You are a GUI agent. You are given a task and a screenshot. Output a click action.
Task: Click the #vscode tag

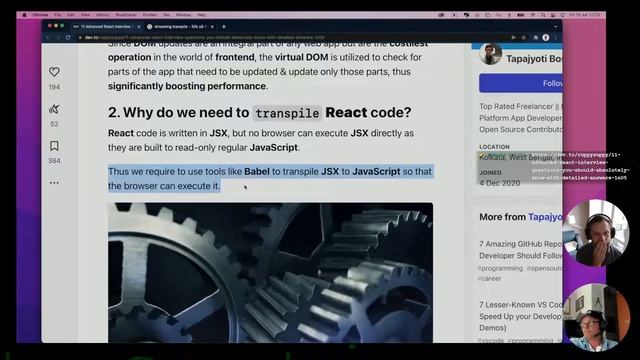click(x=491, y=340)
